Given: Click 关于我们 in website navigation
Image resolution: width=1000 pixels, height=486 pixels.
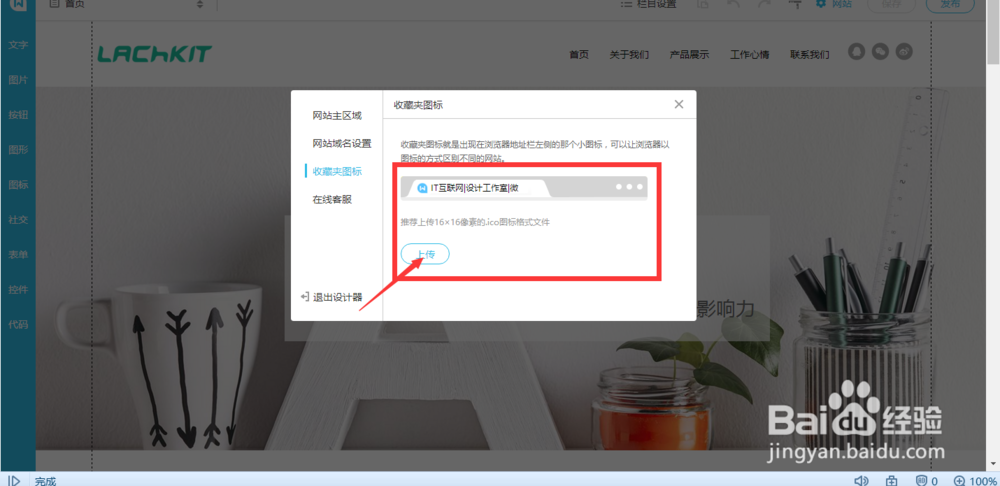Looking at the screenshot, I should [629, 55].
